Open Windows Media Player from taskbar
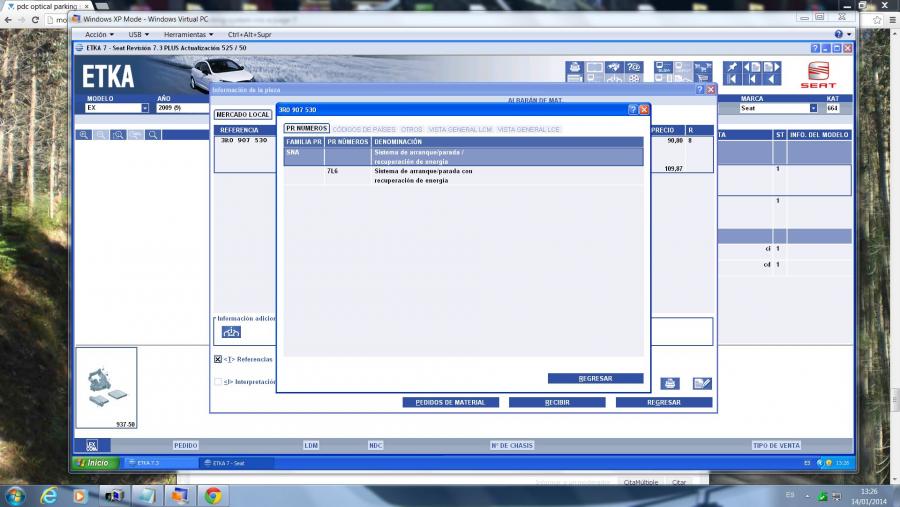The image size is (900, 507). point(80,496)
